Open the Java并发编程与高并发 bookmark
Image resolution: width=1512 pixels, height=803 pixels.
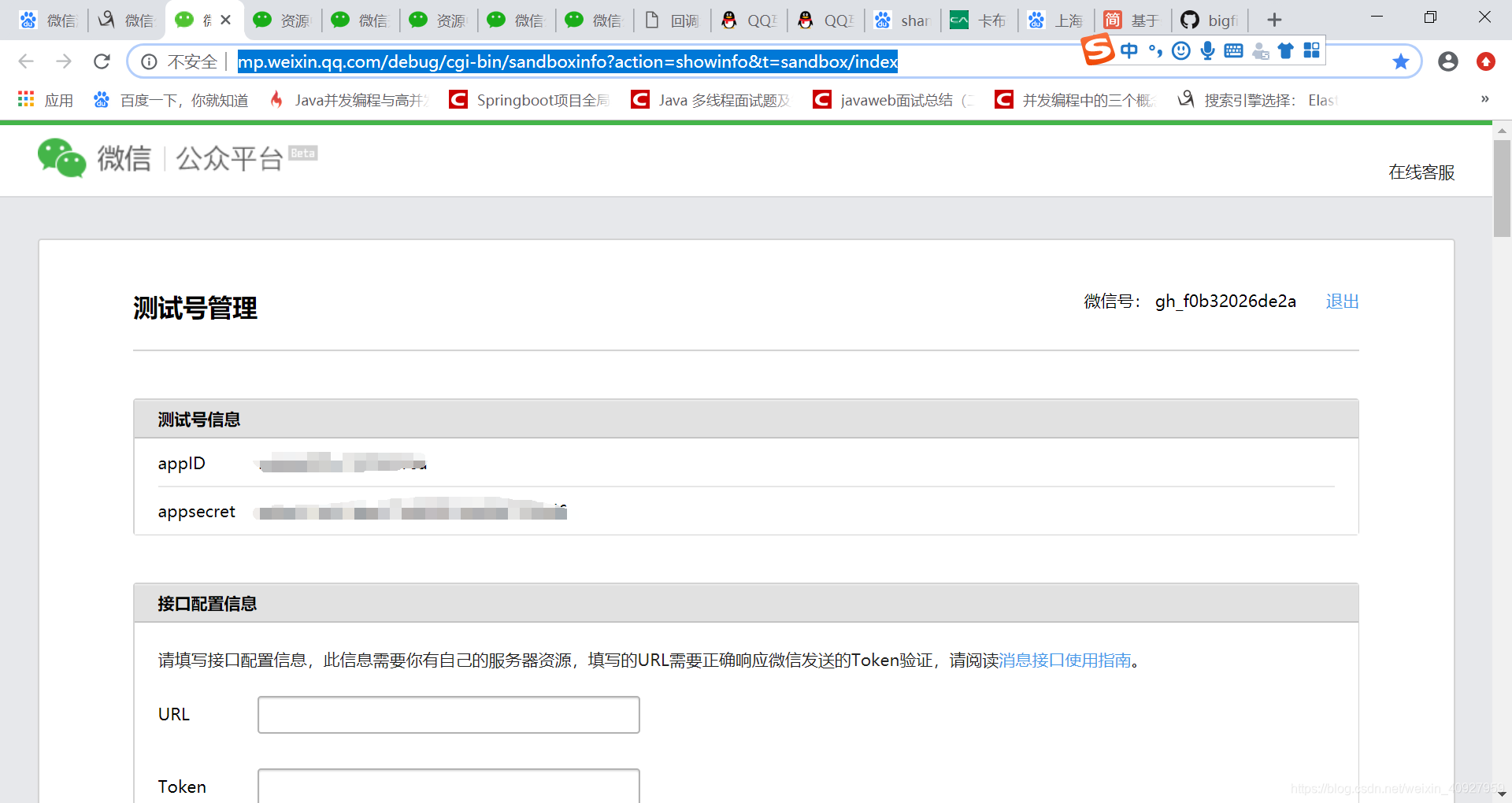tap(350, 100)
